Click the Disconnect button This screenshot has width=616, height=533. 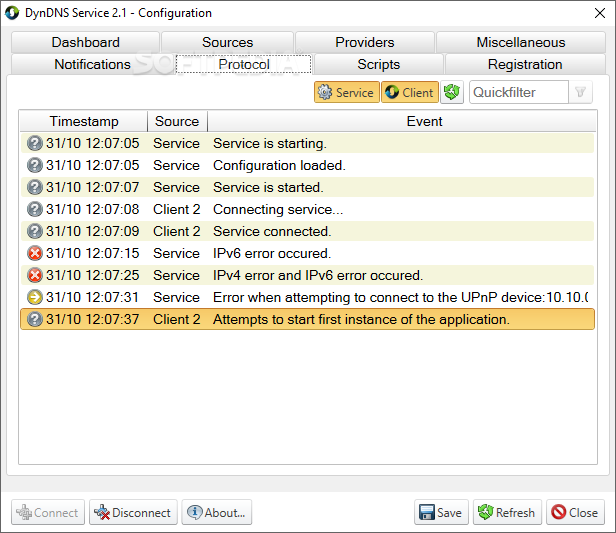coord(133,512)
